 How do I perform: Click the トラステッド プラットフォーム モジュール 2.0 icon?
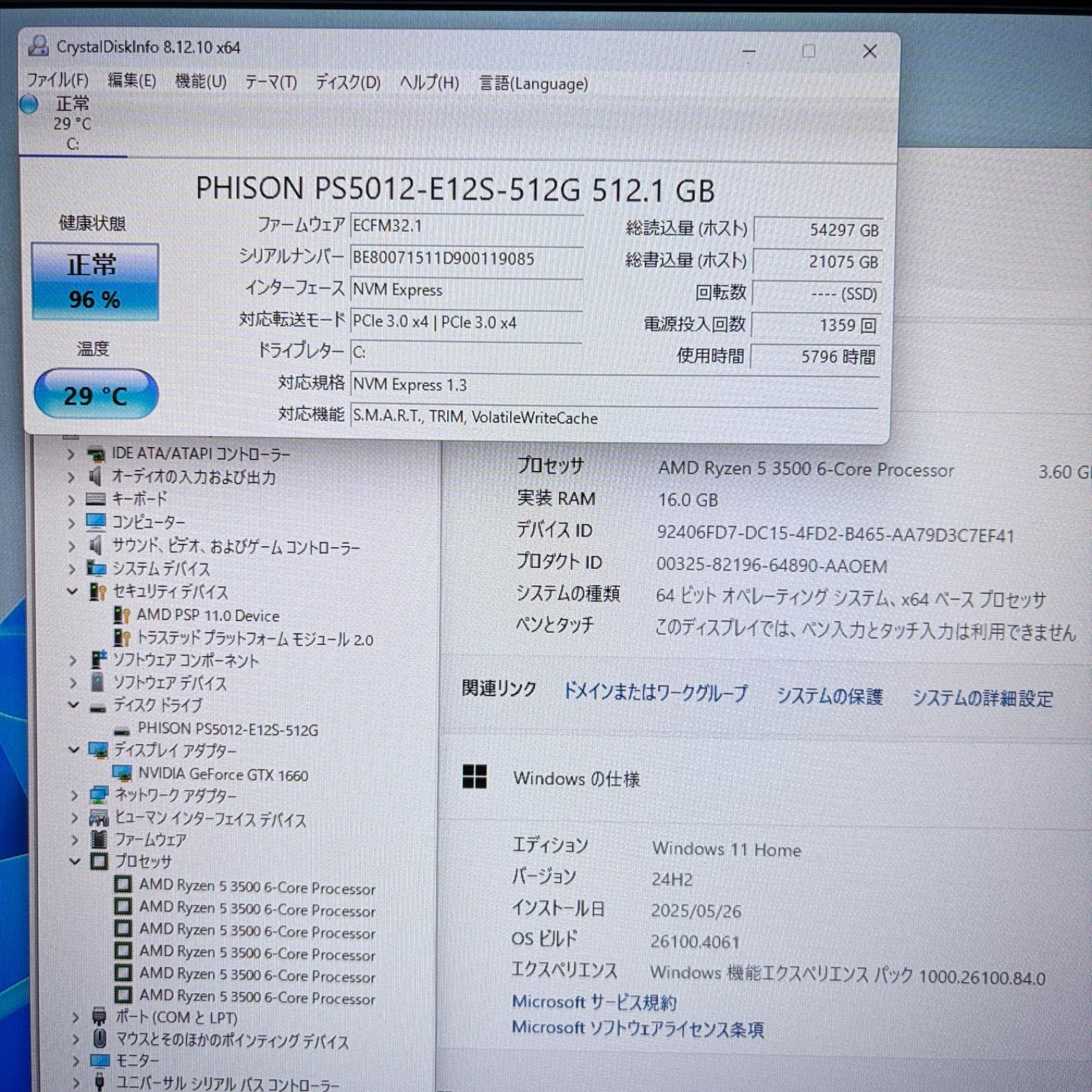[122, 638]
